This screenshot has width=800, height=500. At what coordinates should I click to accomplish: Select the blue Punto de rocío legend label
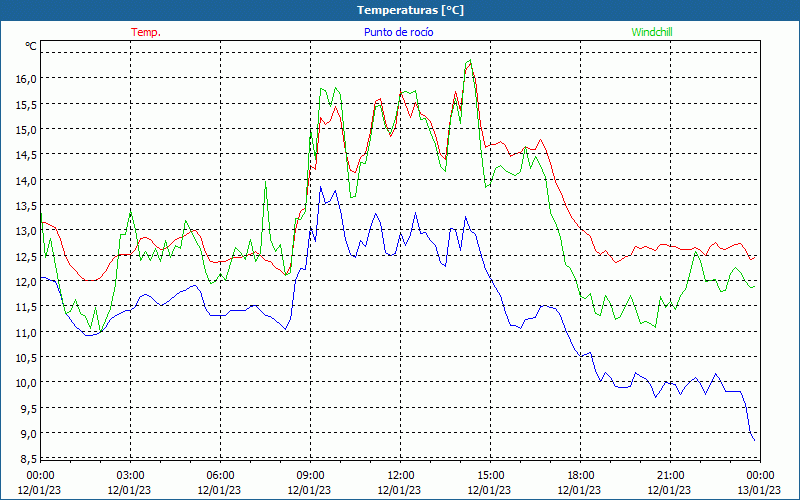click(398, 32)
